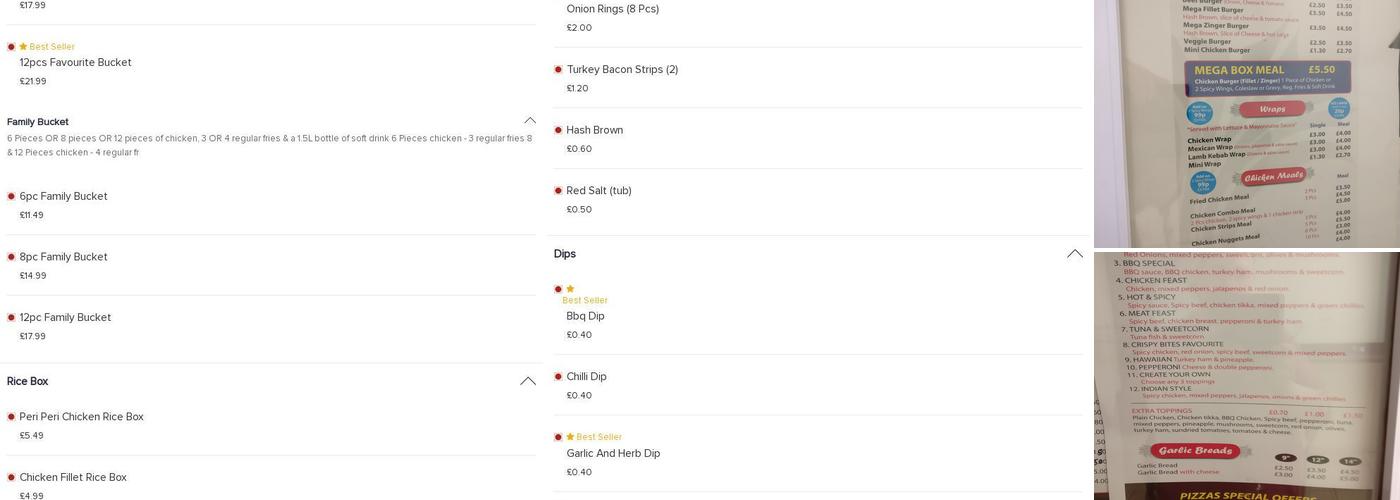The width and height of the screenshot is (1400, 500).
Task: Collapse the Dips section
Action: (x=1074, y=254)
